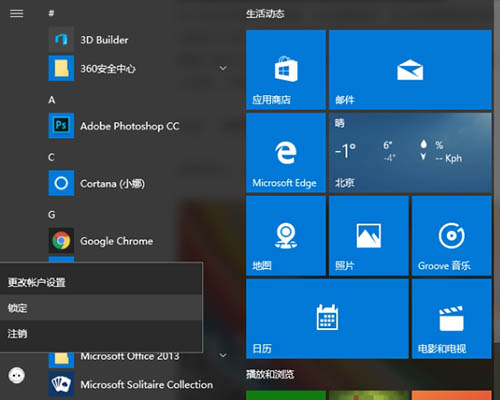Image resolution: width=500 pixels, height=400 pixels.
Task: Choose 锁定 in the account menu
Action: coord(101,308)
